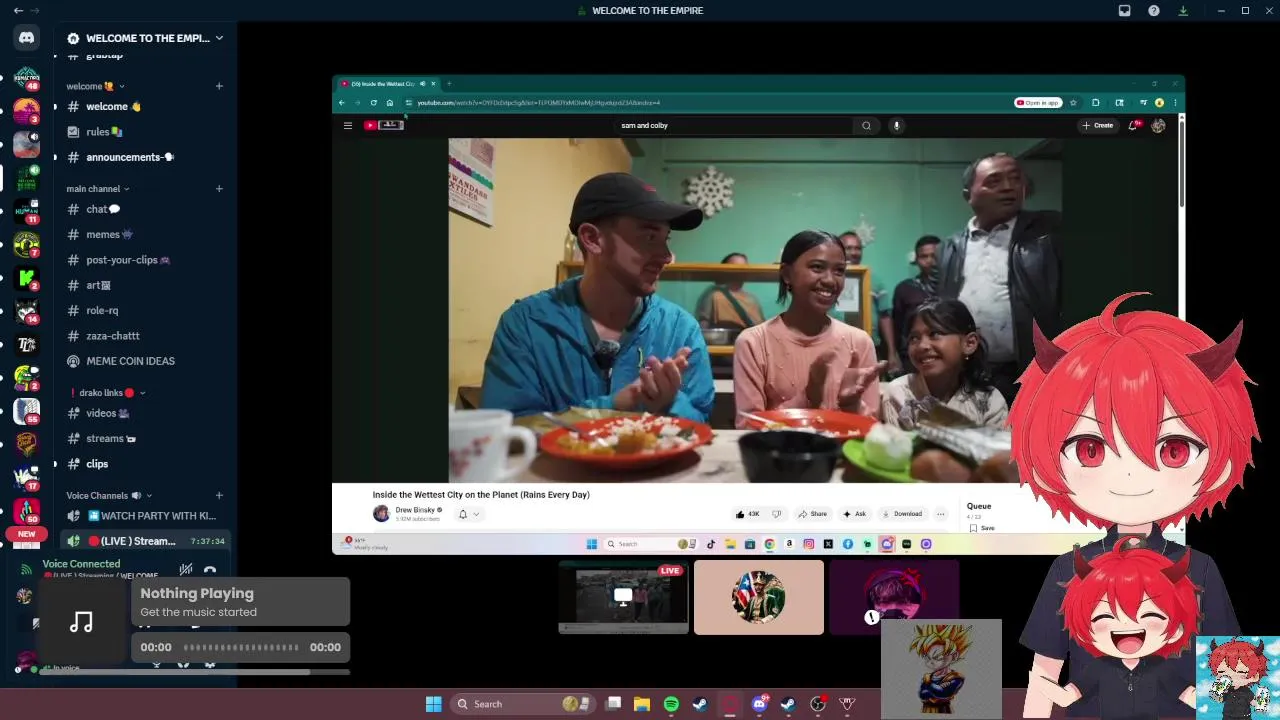This screenshot has width=1280, height=720.
Task: Click the dislike thumbs-down button
Action: [776, 514]
